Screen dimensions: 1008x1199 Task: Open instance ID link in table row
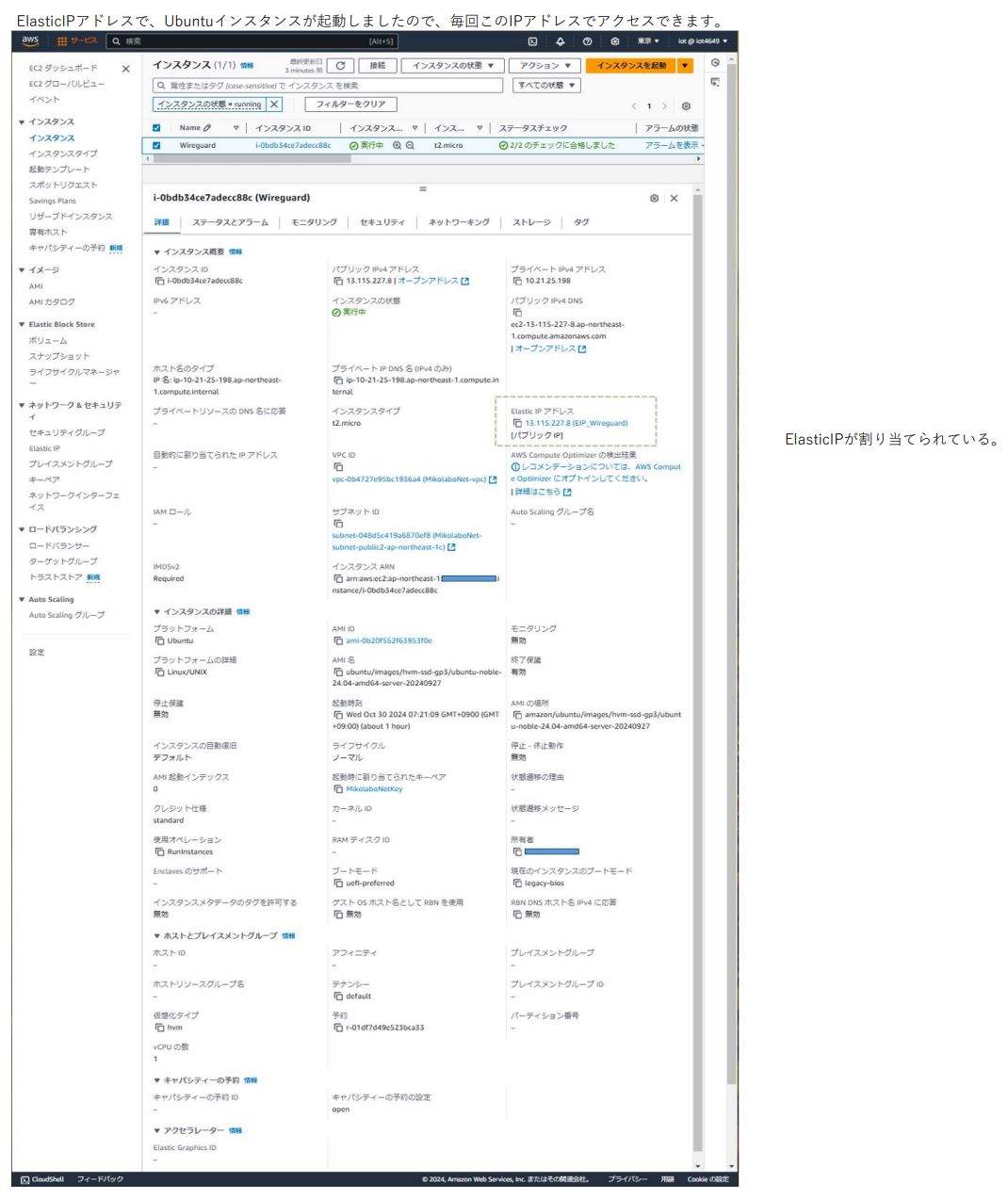pos(293,146)
